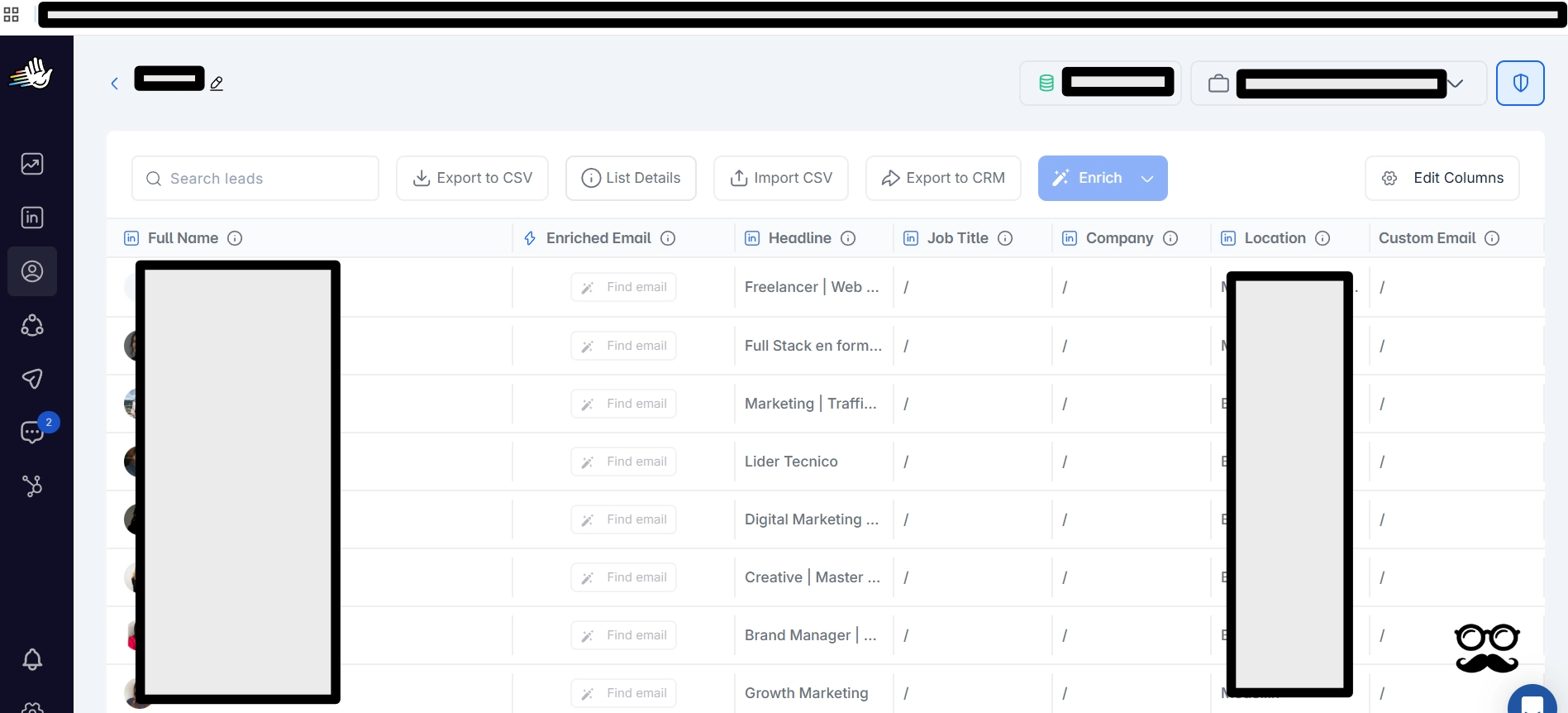Open the LinkedIn sidebar icon
Viewport: 1568px width, 713px height.
coord(32,218)
